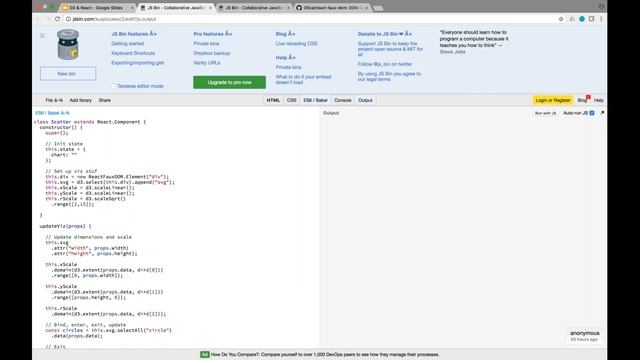The image size is (640, 360).
Task: Switch to the third browser tab, a JS Bin tab
Action: point(253,8)
